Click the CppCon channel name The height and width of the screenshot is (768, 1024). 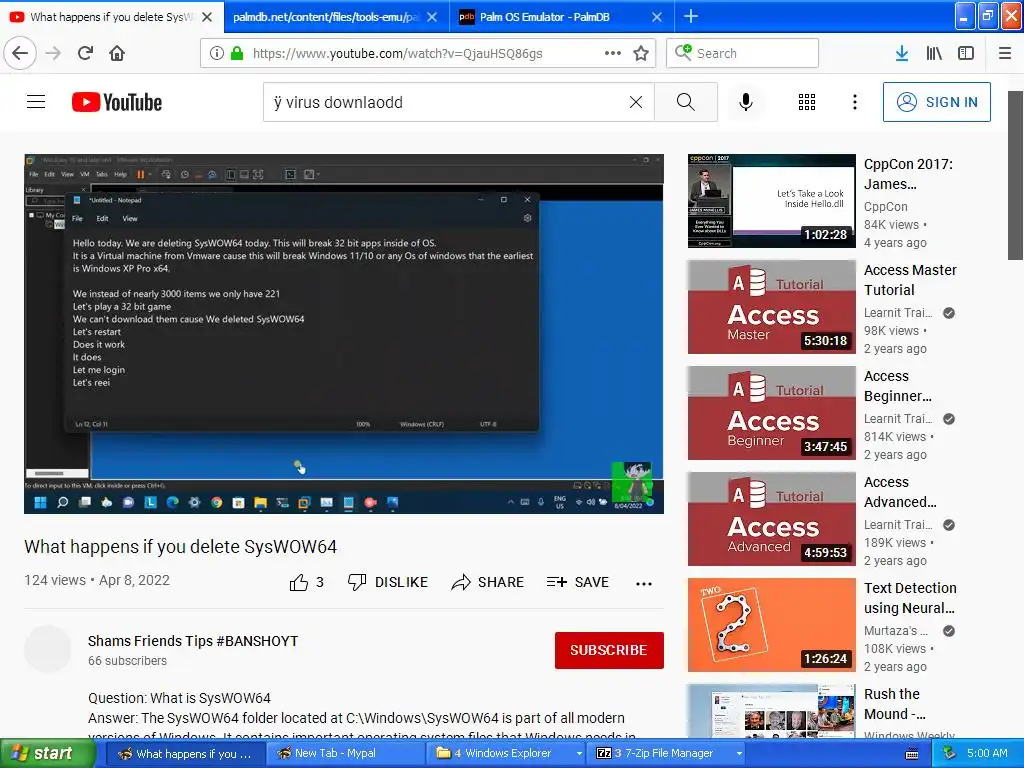click(886, 206)
